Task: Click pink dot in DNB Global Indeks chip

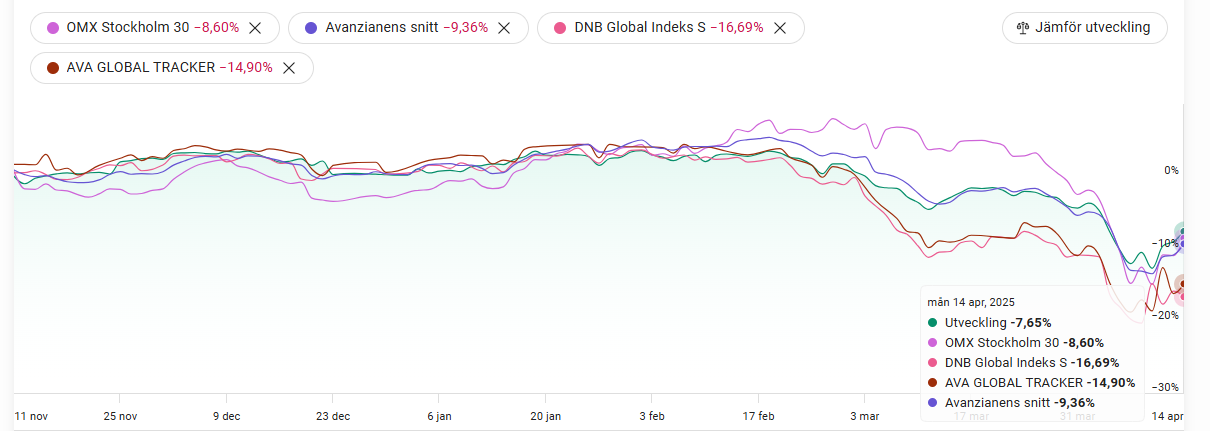Action: pos(560,28)
